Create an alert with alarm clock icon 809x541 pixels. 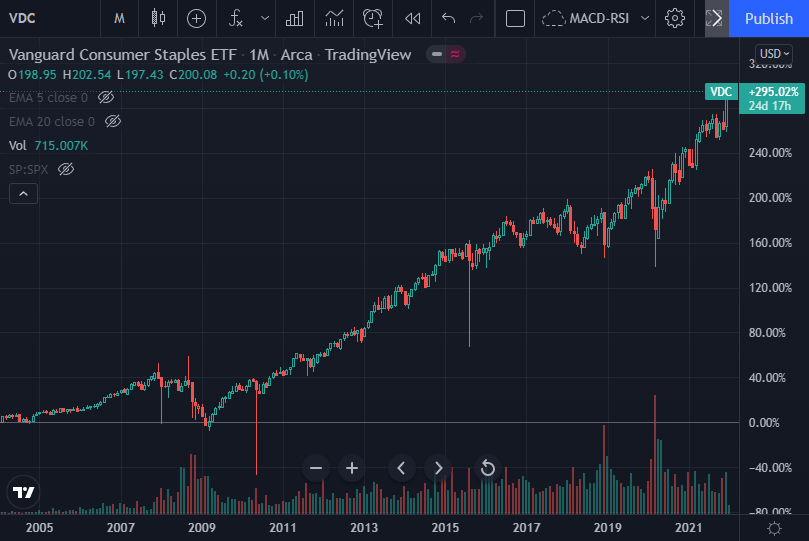point(373,19)
